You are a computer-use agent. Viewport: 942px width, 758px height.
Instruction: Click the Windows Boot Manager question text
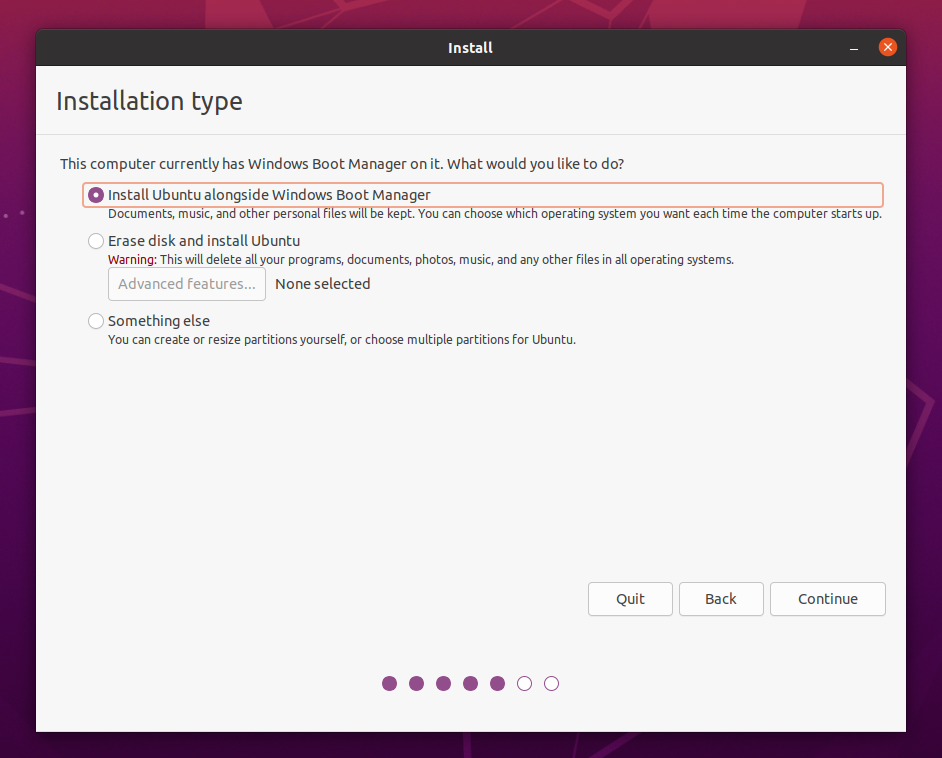pos(342,164)
